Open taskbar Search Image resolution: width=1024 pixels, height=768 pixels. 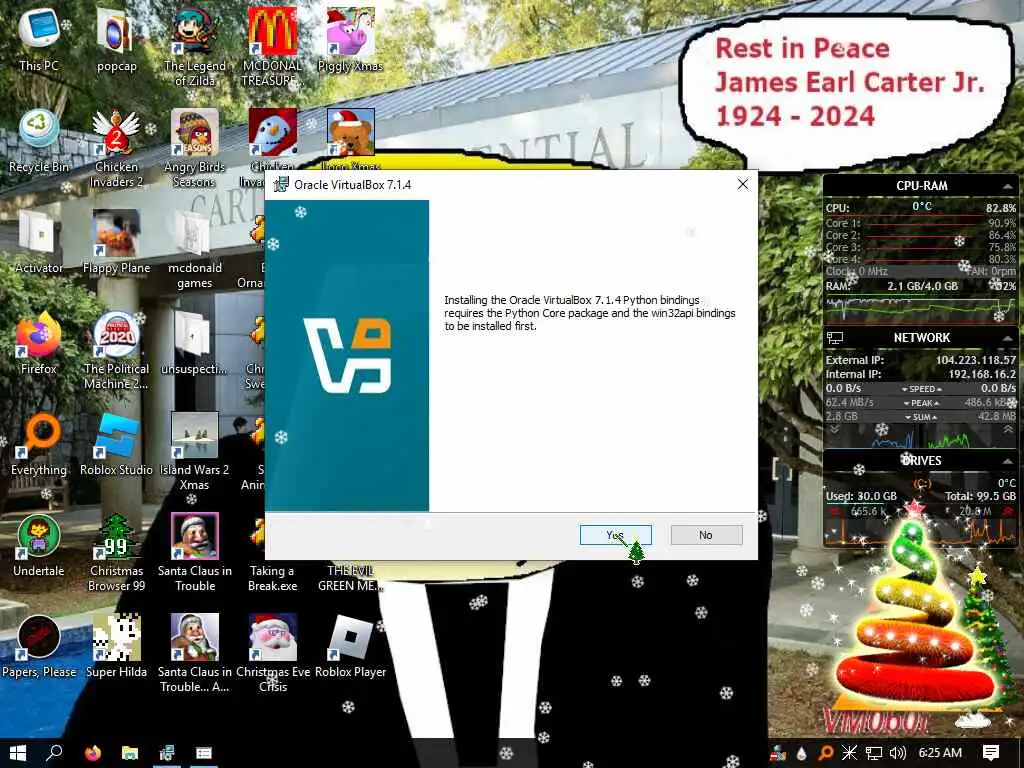click(x=55, y=753)
